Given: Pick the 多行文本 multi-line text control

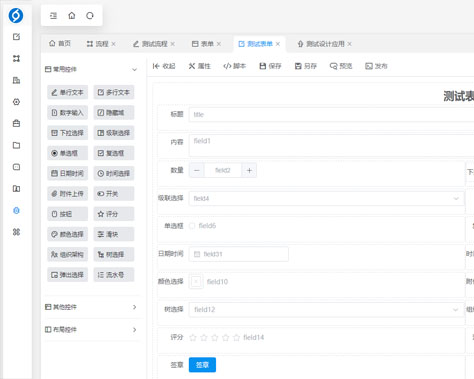Looking at the screenshot, I should coord(114,92).
